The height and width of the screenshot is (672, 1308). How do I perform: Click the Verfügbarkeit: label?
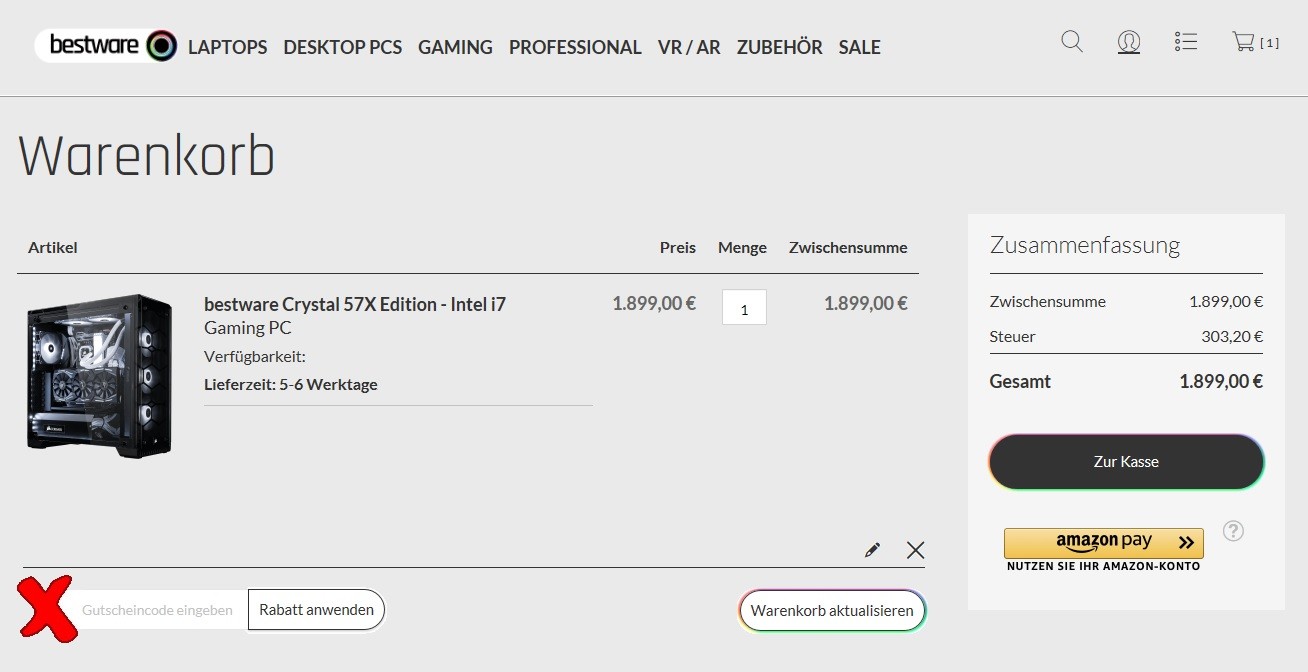(x=255, y=356)
